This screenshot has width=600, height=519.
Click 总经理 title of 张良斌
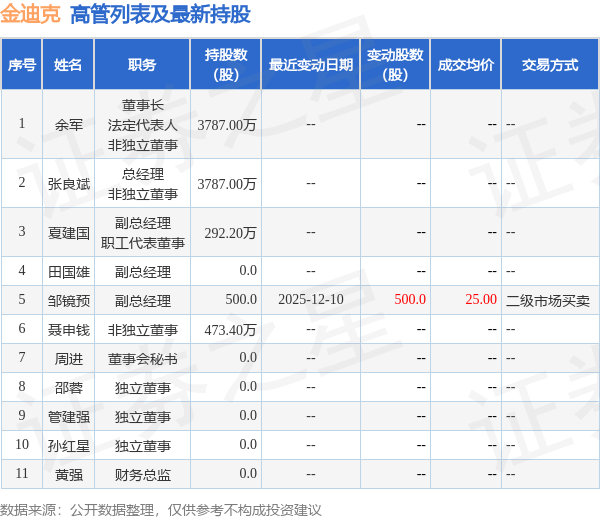tap(143, 174)
